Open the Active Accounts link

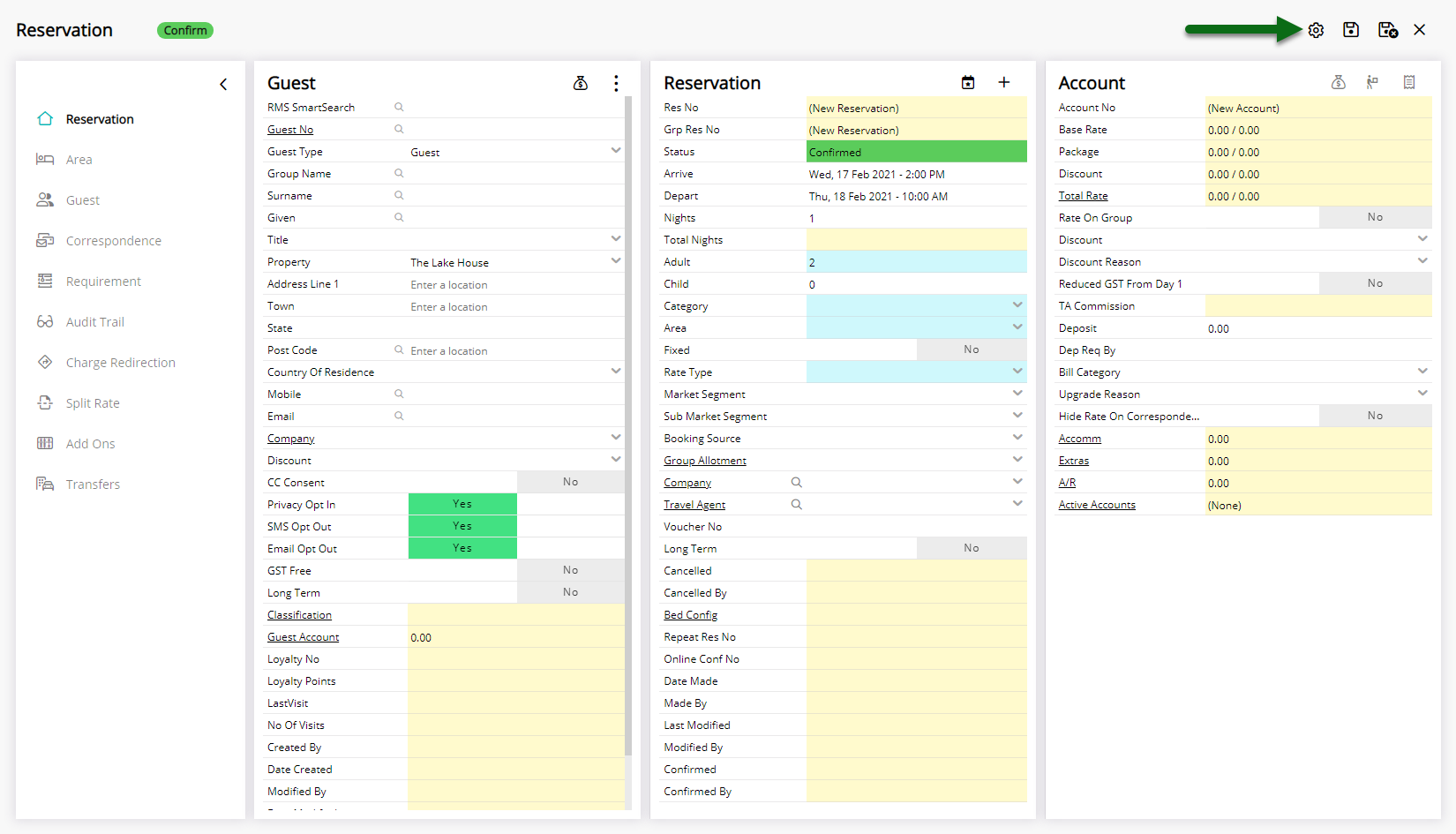pos(1096,504)
